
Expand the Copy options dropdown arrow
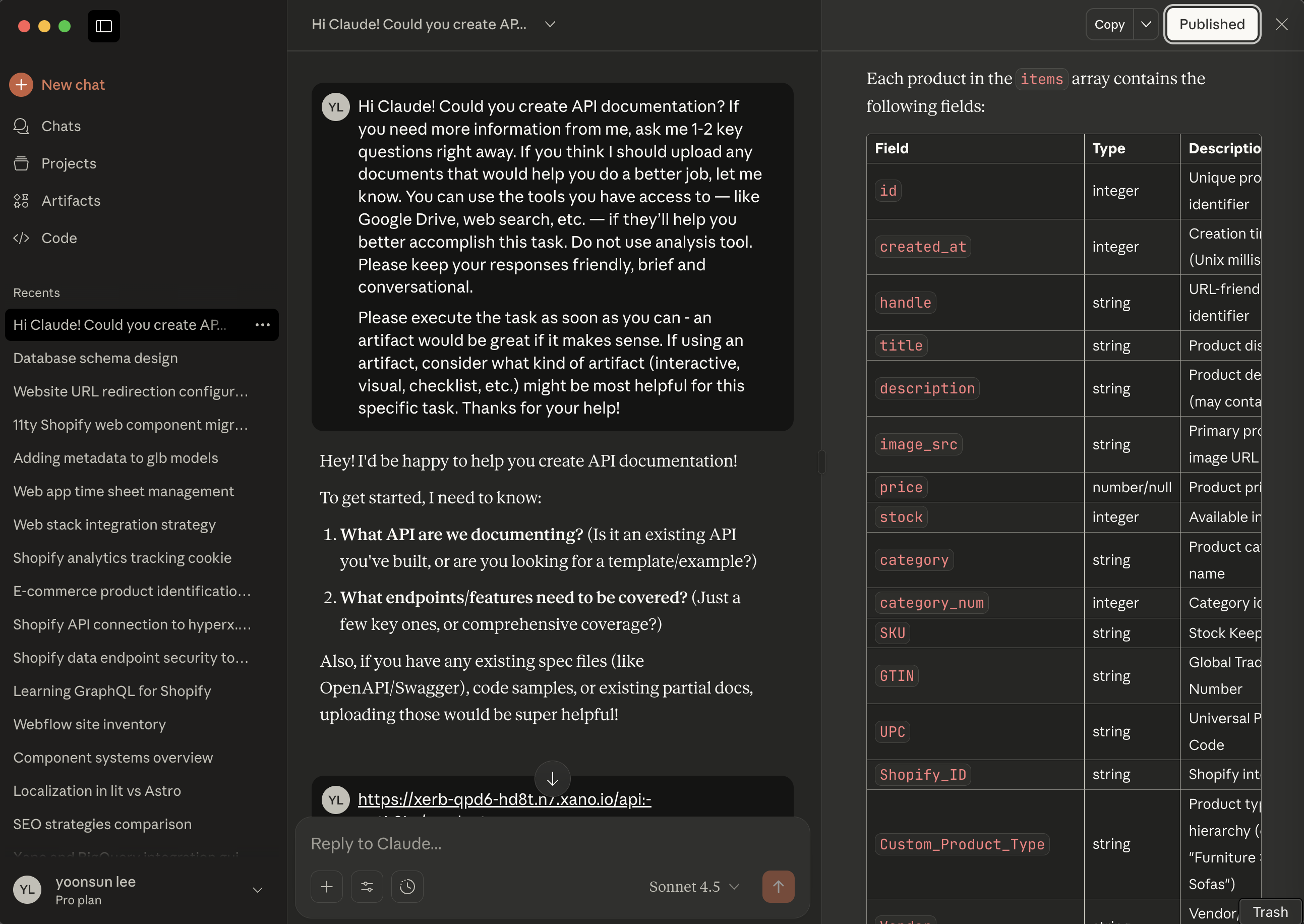[x=1146, y=25]
